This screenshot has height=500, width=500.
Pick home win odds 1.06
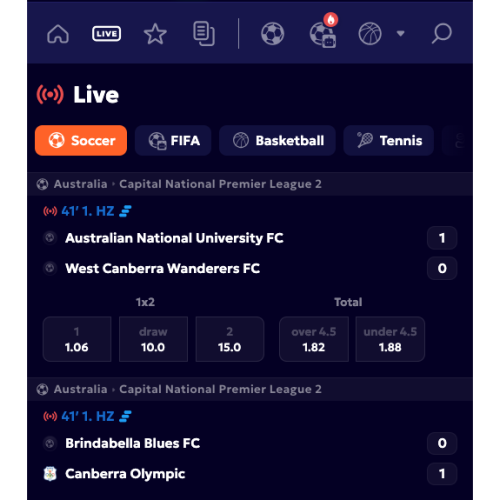77,339
